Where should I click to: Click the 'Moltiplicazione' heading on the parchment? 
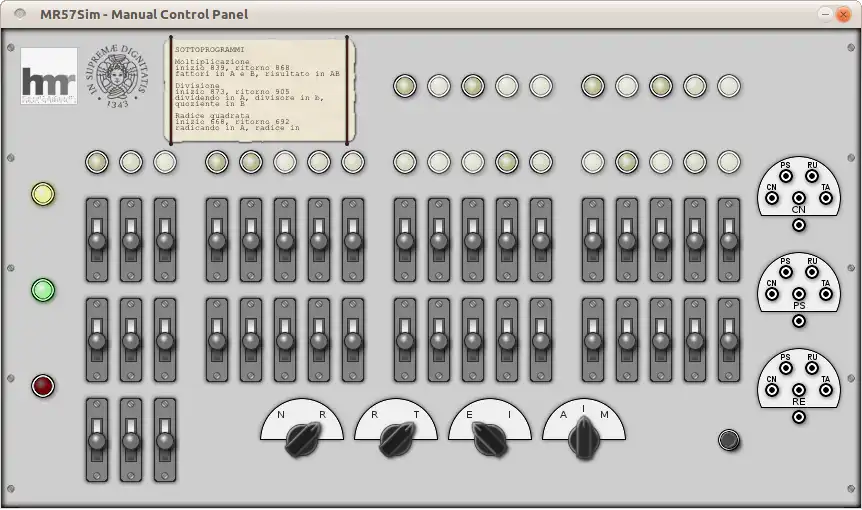(x=212, y=62)
